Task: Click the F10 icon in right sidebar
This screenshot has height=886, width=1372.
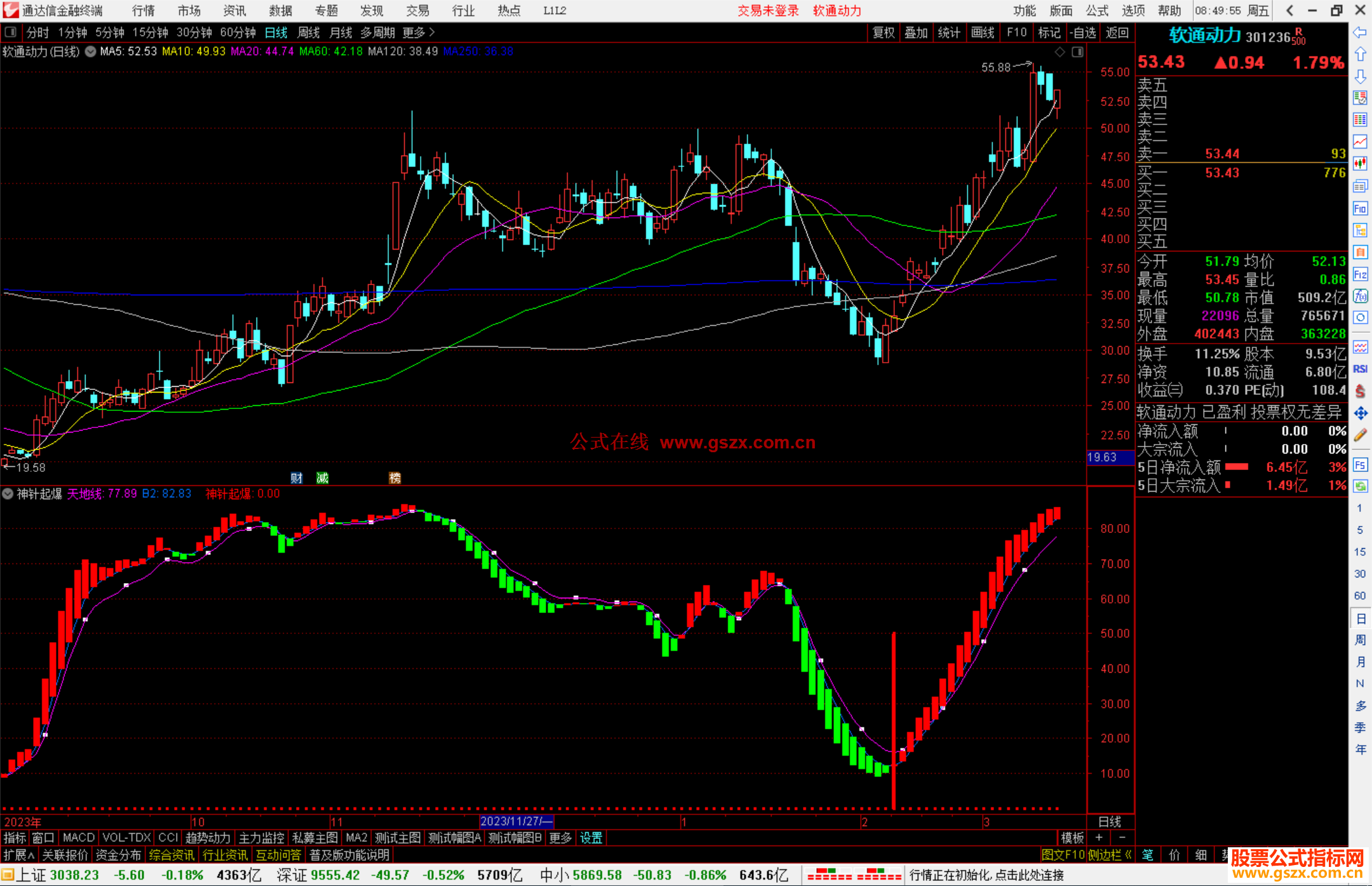Action: pyautogui.click(x=1360, y=209)
